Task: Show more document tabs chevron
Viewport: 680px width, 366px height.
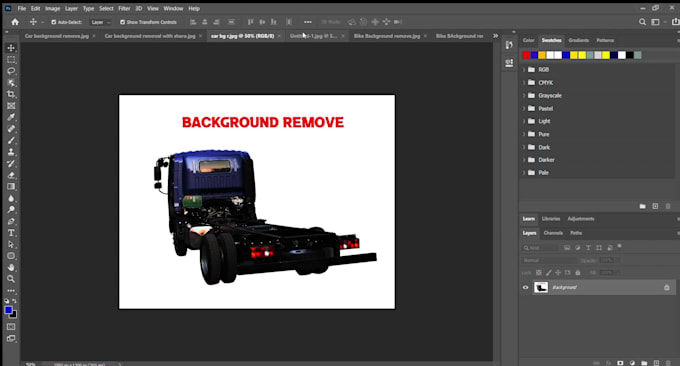Action: pyautogui.click(x=495, y=36)
